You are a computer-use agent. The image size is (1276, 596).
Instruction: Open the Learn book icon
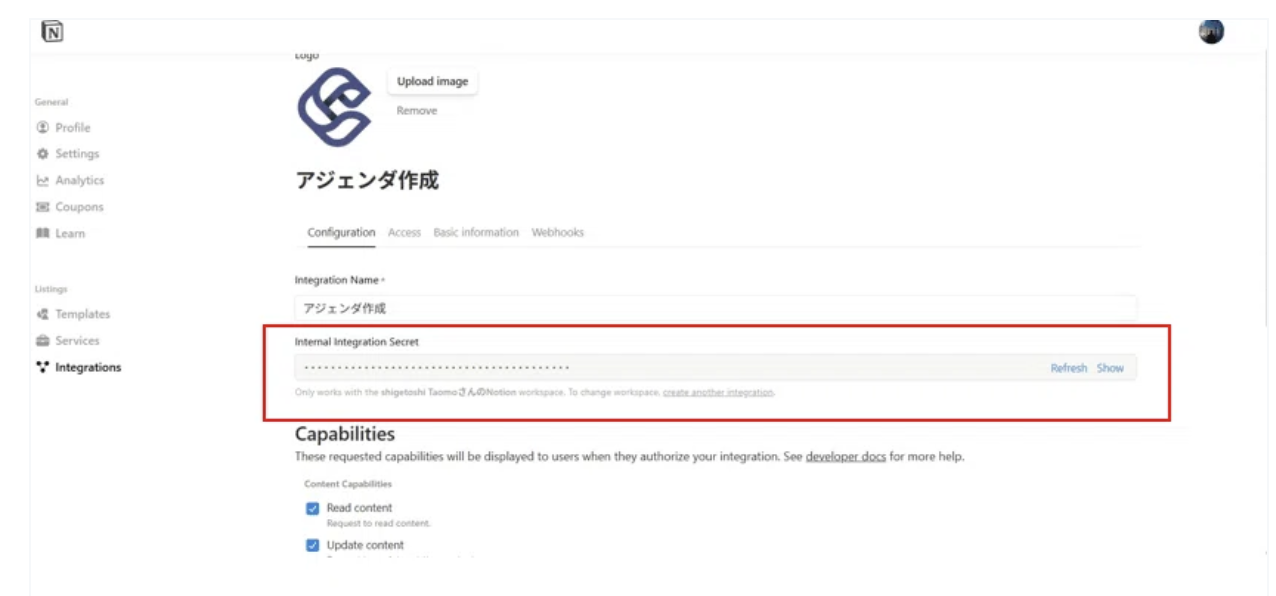point(42,234)
